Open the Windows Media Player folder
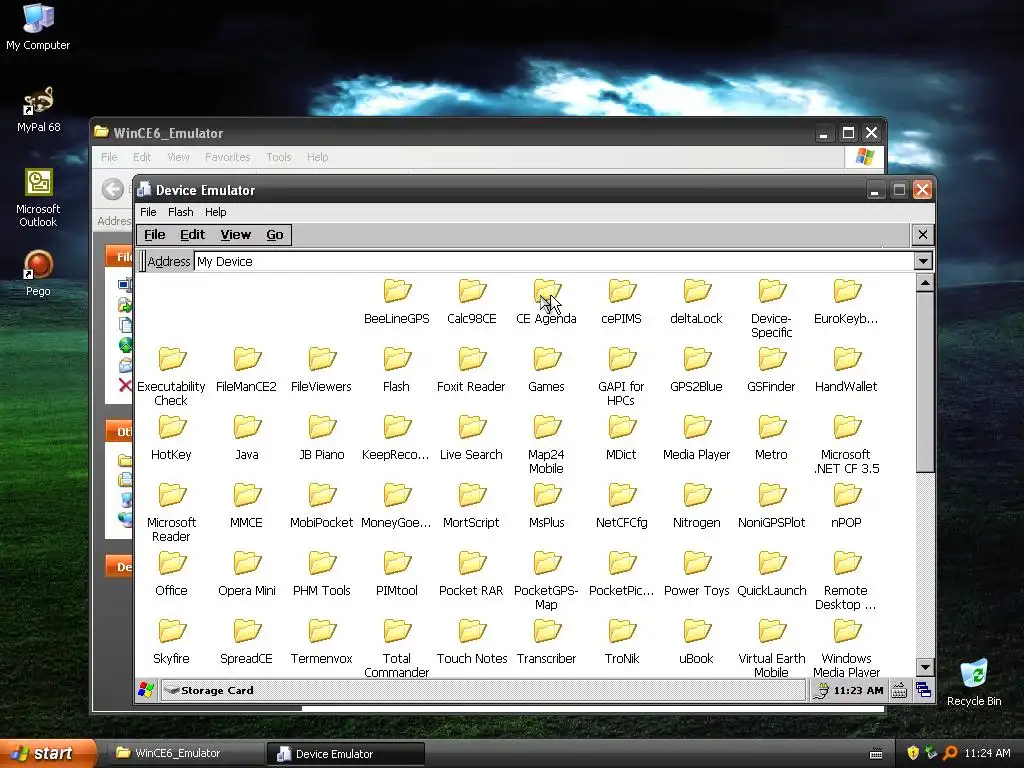1024x768 pixels. coord(846,648)
